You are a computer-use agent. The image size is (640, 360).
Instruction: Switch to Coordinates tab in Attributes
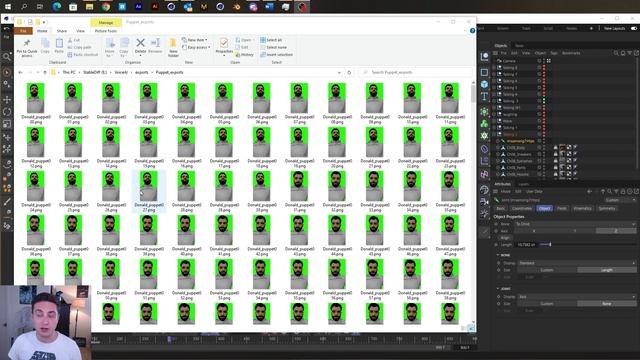(522, 209)
